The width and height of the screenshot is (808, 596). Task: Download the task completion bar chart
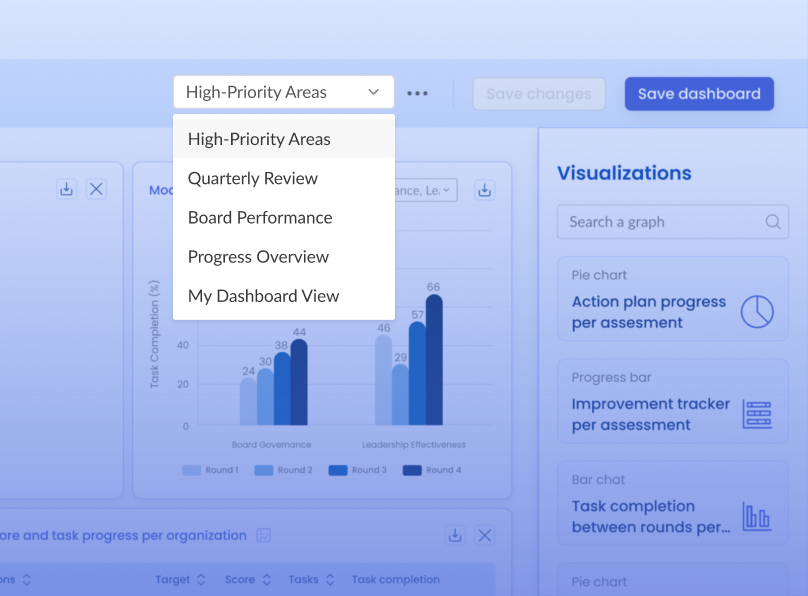pyautogui.click(x=484, y=190)
